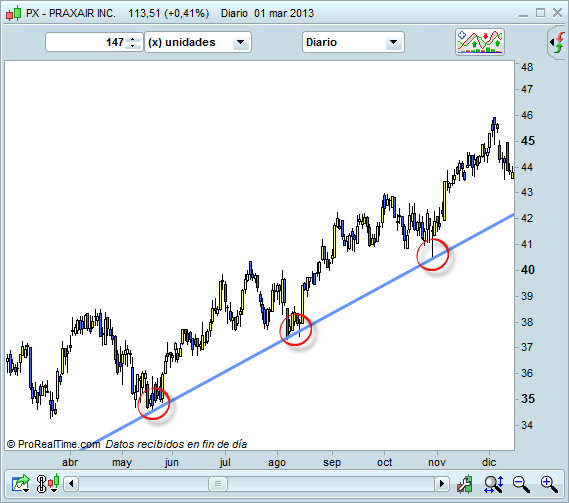The width and height of the screenshot is (569, 503).
Task: Click the magnifier with vertical arrows icon
Action: point(493,484)
